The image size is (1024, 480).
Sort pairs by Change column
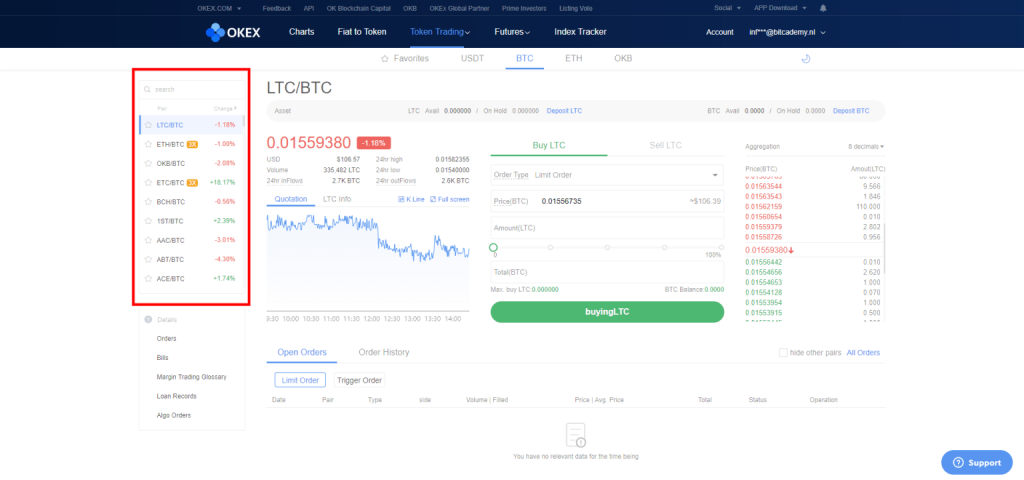[225, 108]
